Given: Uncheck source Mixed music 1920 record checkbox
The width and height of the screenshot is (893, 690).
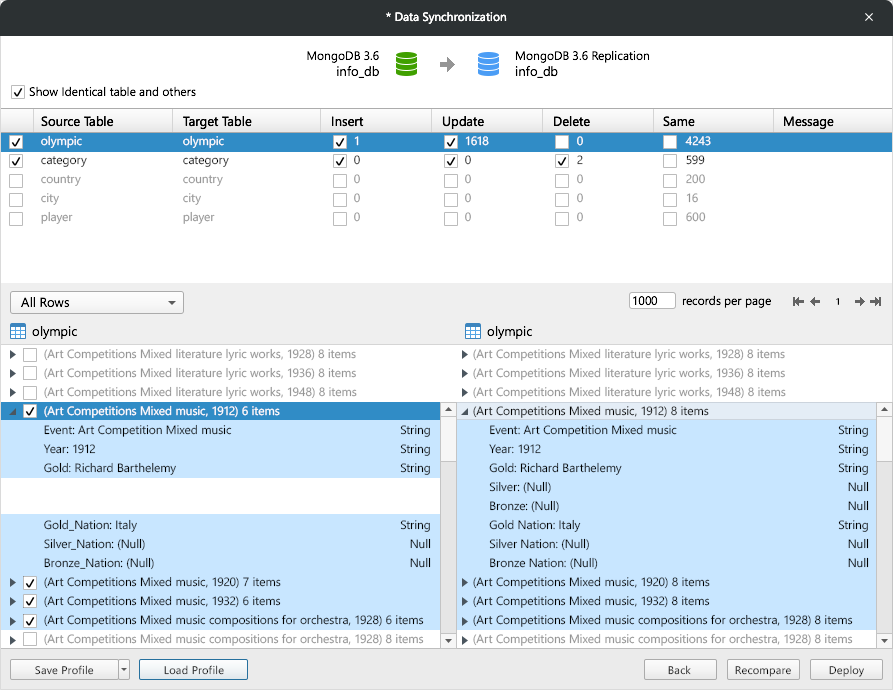Looking at the screenshot, I should coord(30,583).
